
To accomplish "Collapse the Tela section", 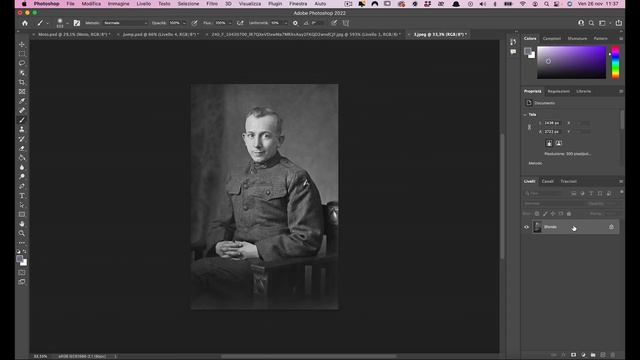I will [525, 115].
